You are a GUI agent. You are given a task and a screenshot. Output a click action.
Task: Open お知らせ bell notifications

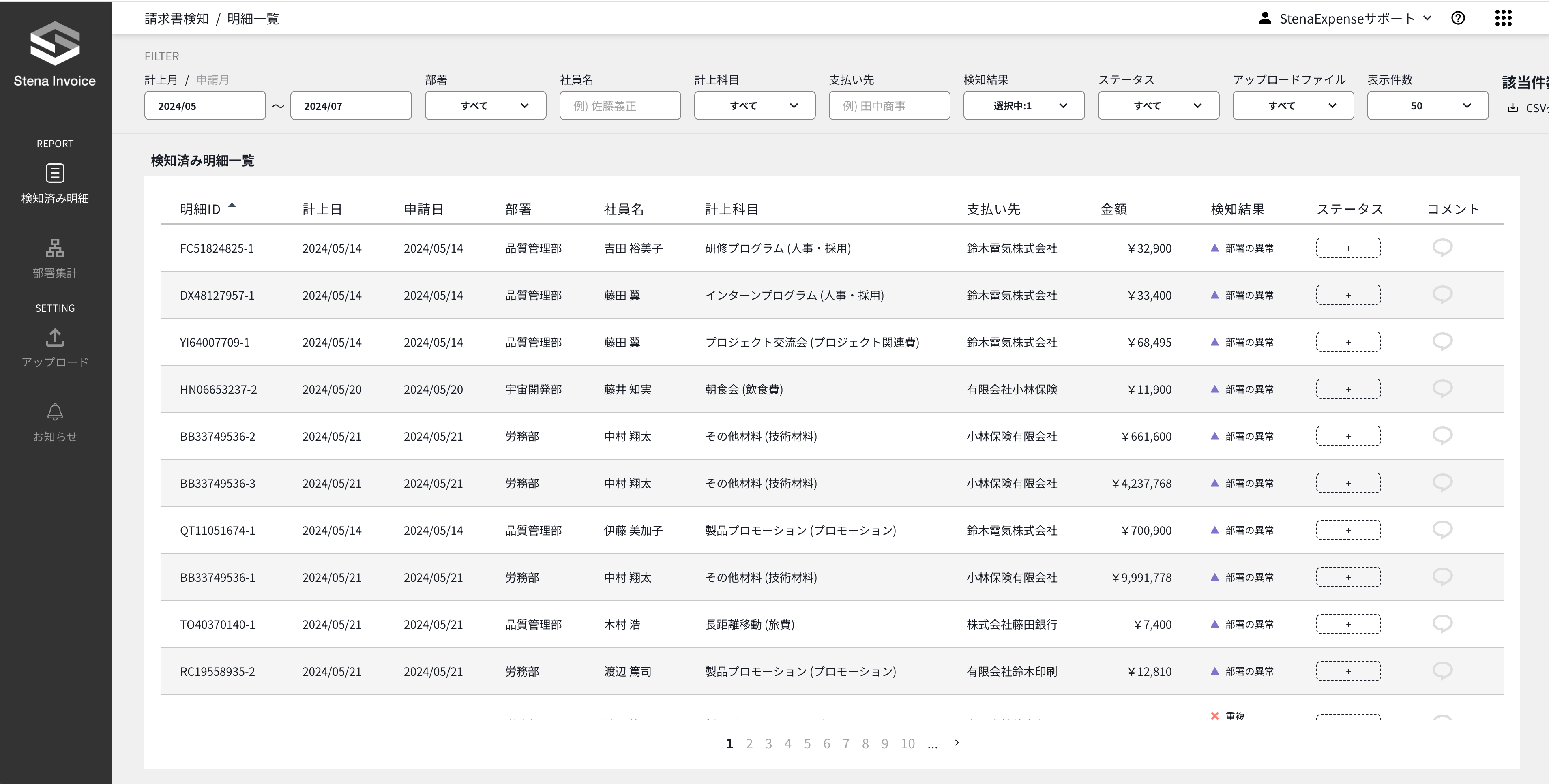(55, 412)
